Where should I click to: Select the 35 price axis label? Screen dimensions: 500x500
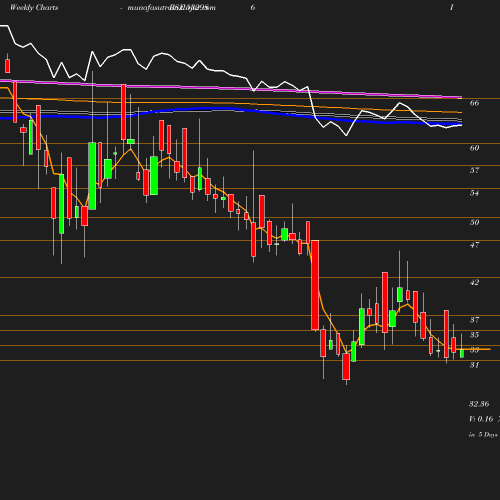click(x=474, y=335)
